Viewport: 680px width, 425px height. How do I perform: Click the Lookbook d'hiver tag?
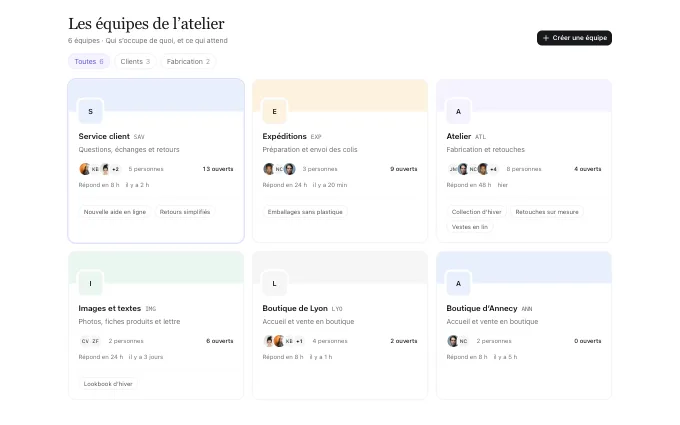[108, 384]
